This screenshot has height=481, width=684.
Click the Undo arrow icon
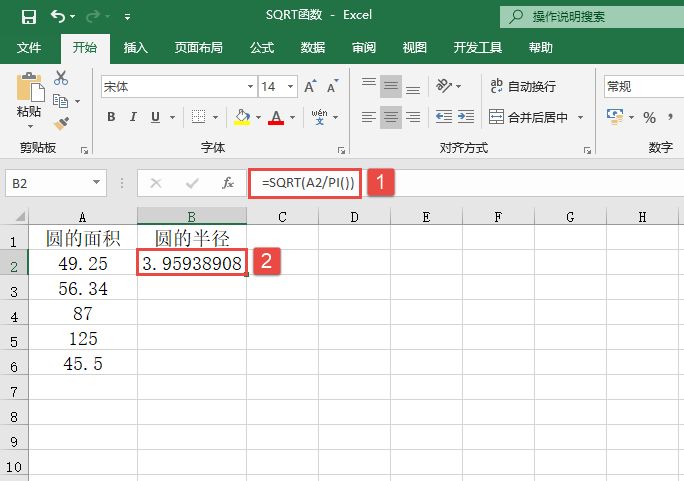58,17
